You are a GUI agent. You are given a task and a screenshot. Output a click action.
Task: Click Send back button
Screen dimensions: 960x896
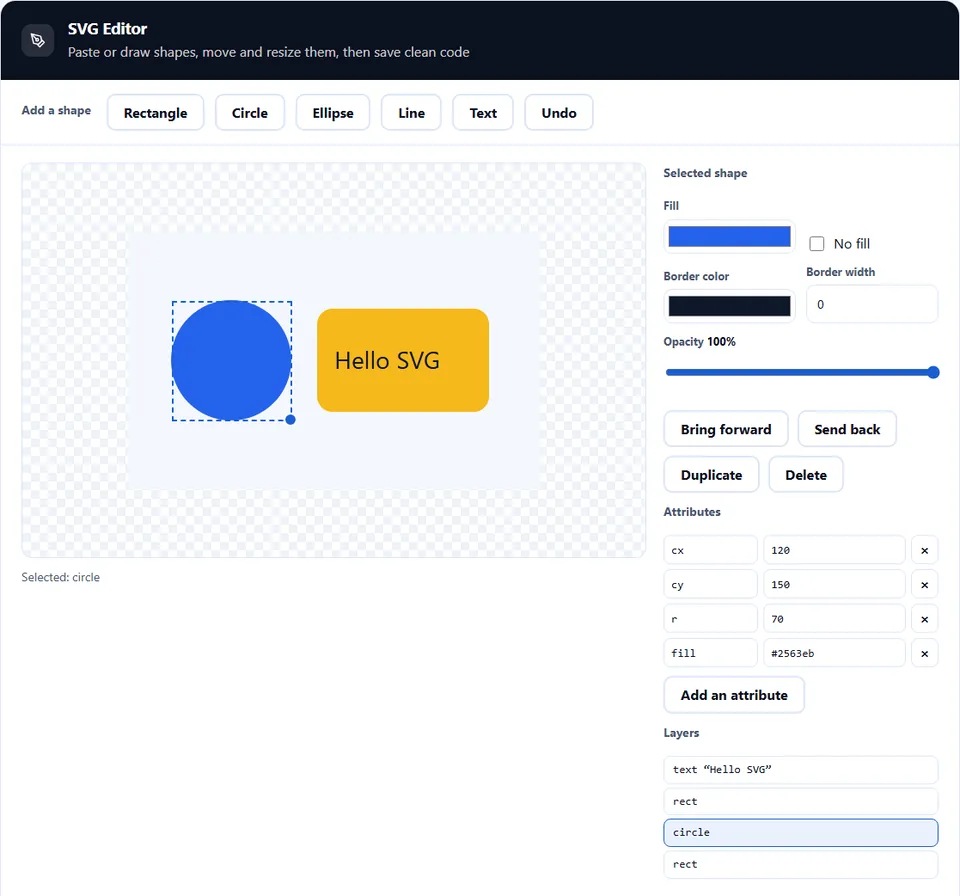[x=847, y=429]
